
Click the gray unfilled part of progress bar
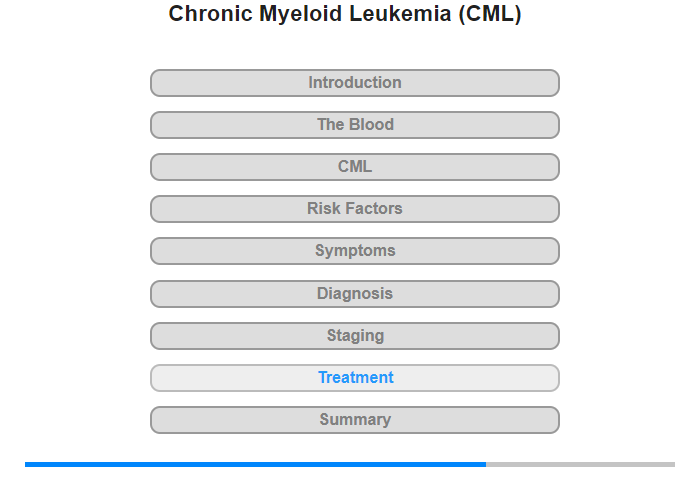(x=580, y=464)
